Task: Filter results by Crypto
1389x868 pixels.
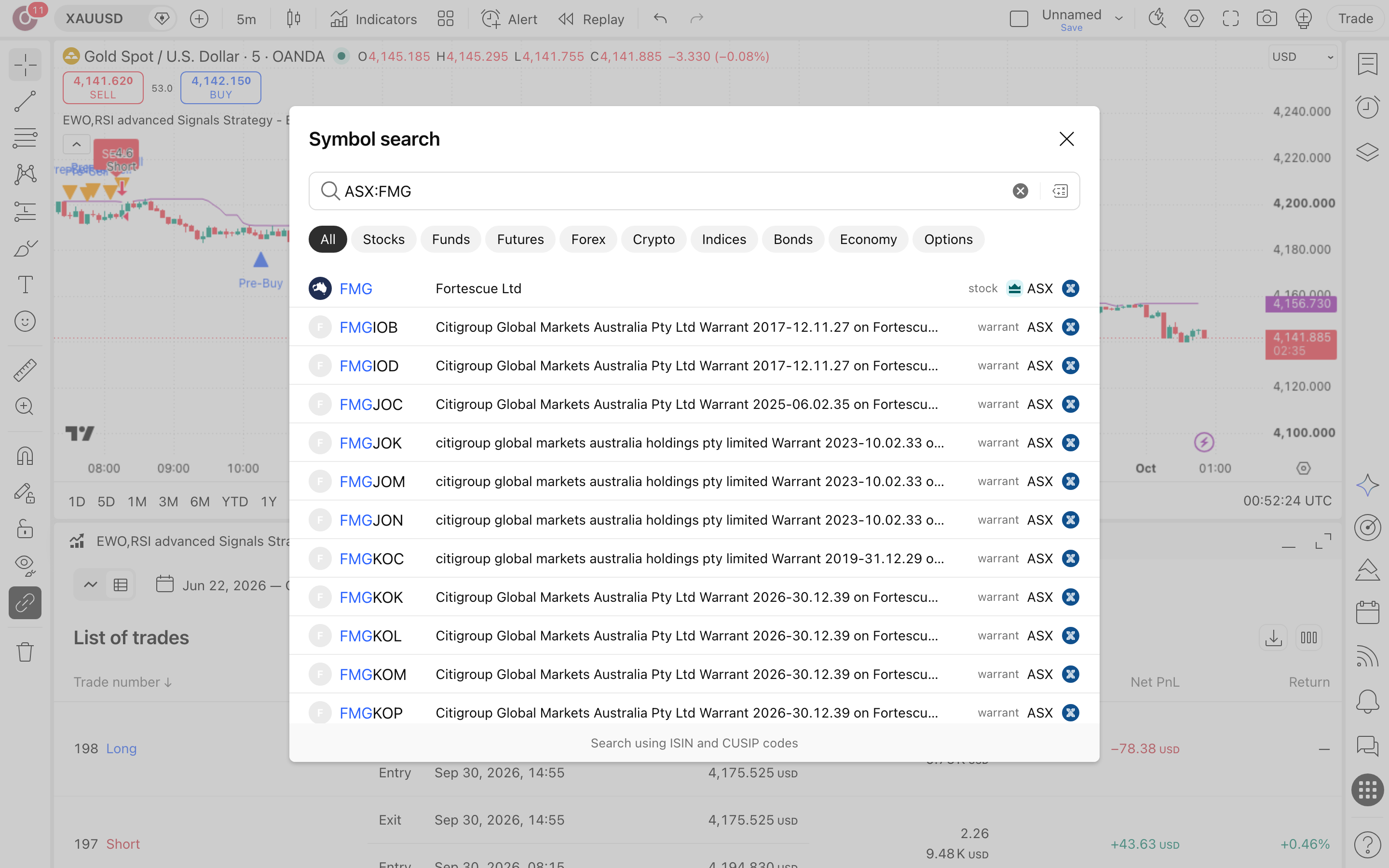Action: pyautogui.click(x=653, y=239)
